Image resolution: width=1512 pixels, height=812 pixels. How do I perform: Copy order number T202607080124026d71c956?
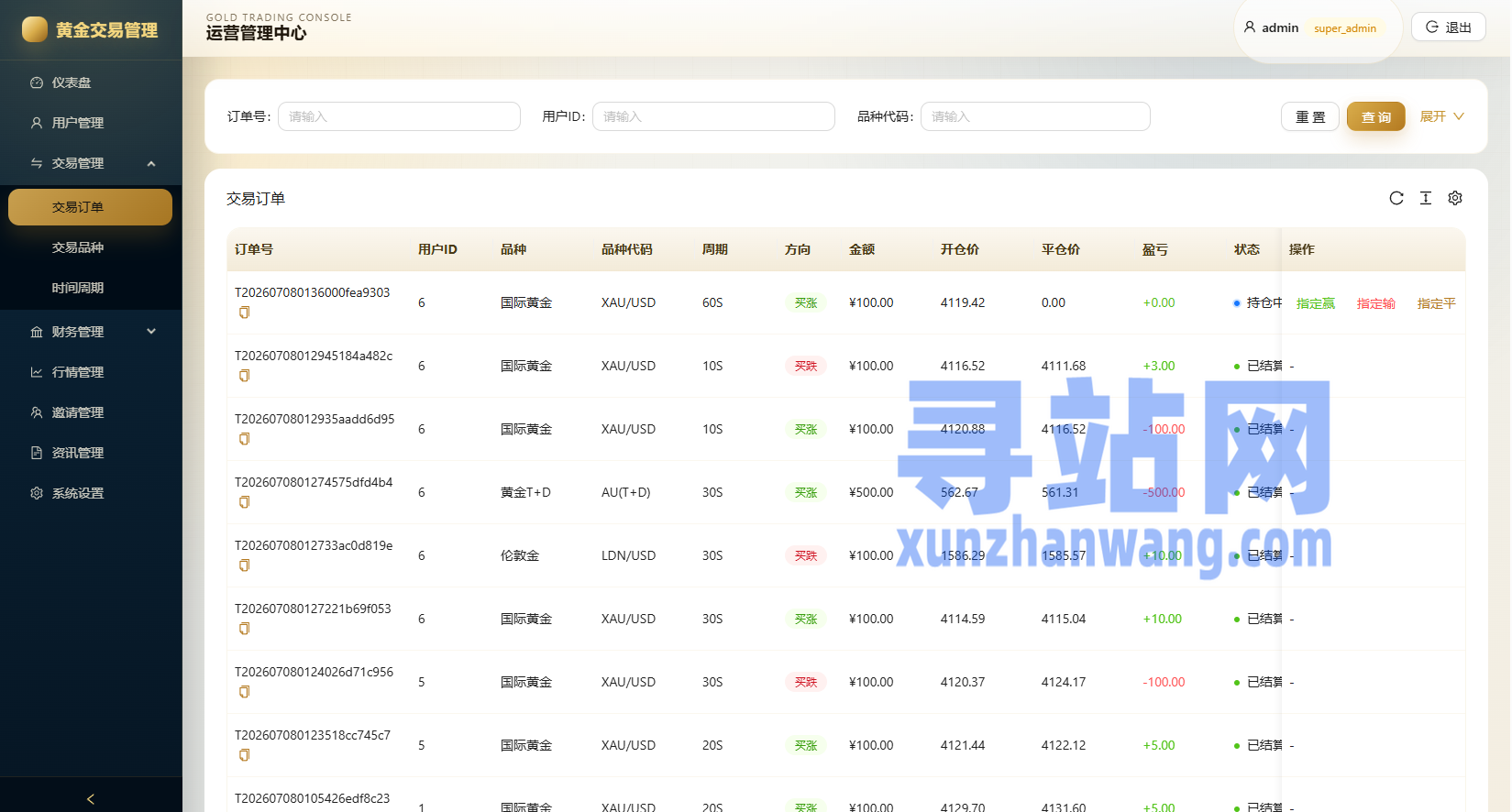click(244, 692)
